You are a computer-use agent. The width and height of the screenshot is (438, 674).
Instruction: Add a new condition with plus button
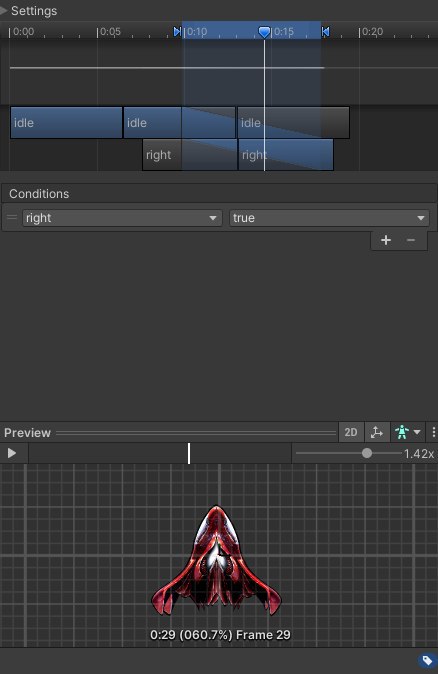(x=386, y=240)
